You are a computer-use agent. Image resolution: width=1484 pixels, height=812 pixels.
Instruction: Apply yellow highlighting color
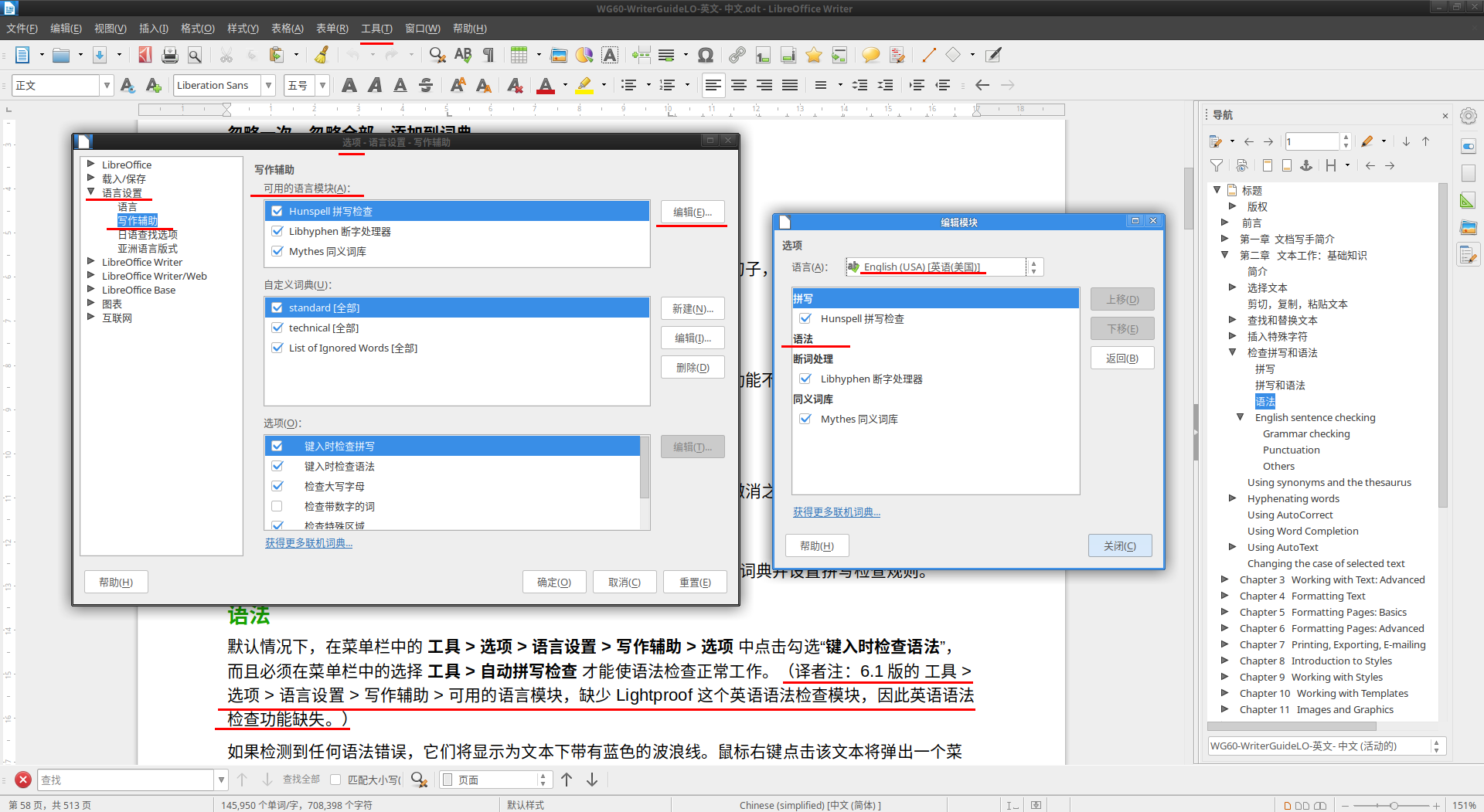(x=584, y=85)
